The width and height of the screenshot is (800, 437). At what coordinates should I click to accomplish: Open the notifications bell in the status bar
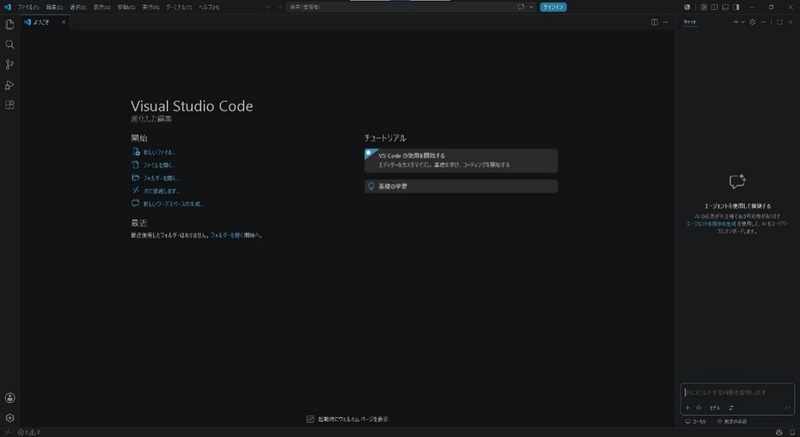pyautogui.click(x=792, y=432)
